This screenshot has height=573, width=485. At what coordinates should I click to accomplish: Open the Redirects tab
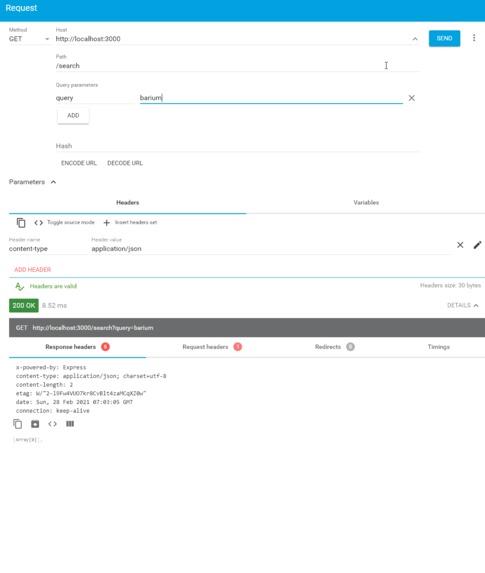[334, 347]
